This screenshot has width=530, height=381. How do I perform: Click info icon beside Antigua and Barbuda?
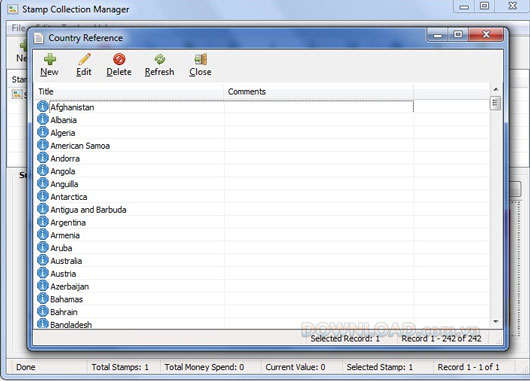click(43, 209)
